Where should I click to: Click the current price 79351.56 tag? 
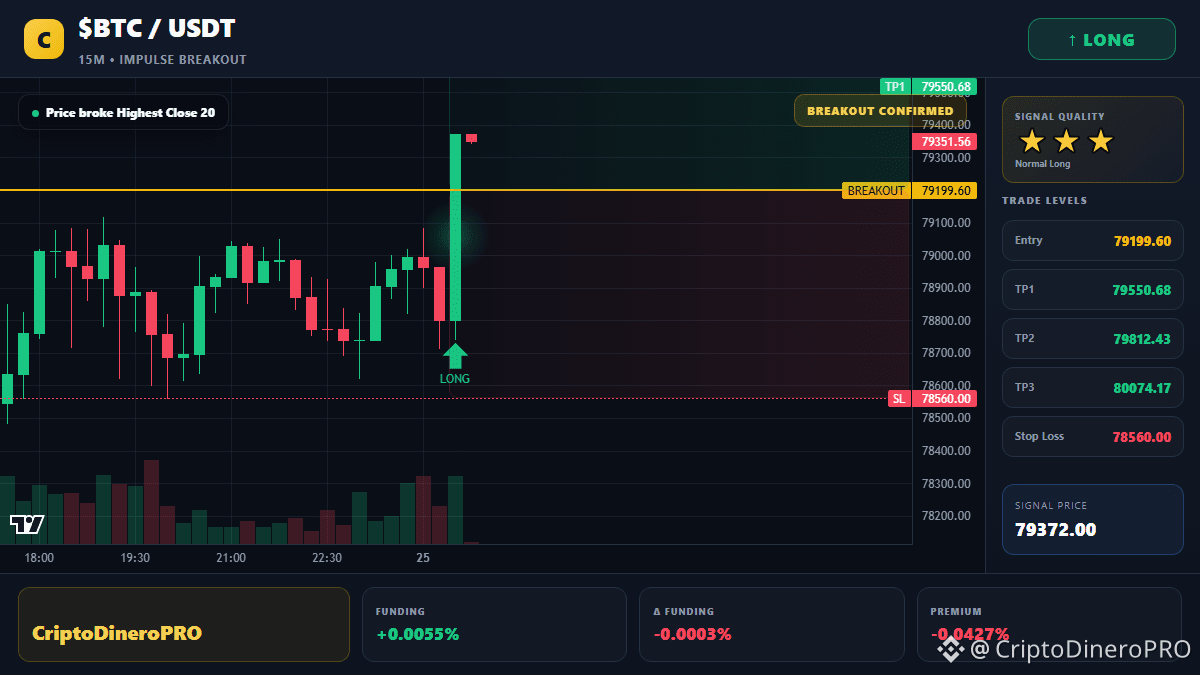(x=943, y=142)
